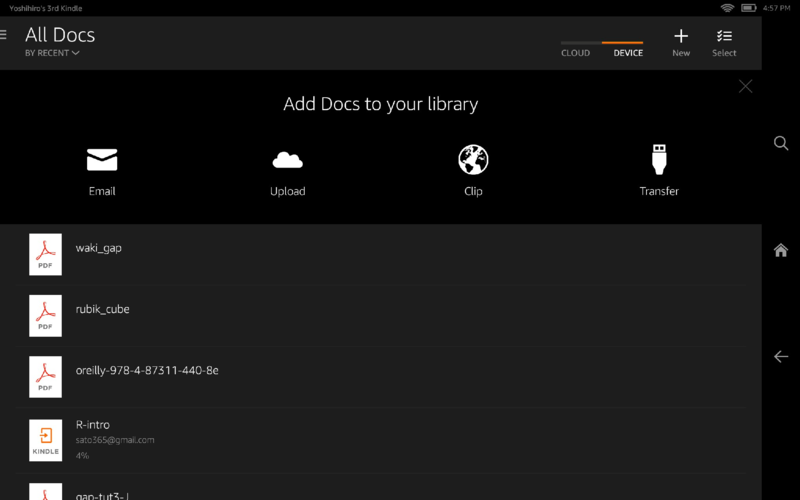Select the waki_gap document name
This screenshot has width=800, height=500.
[98, 248]
